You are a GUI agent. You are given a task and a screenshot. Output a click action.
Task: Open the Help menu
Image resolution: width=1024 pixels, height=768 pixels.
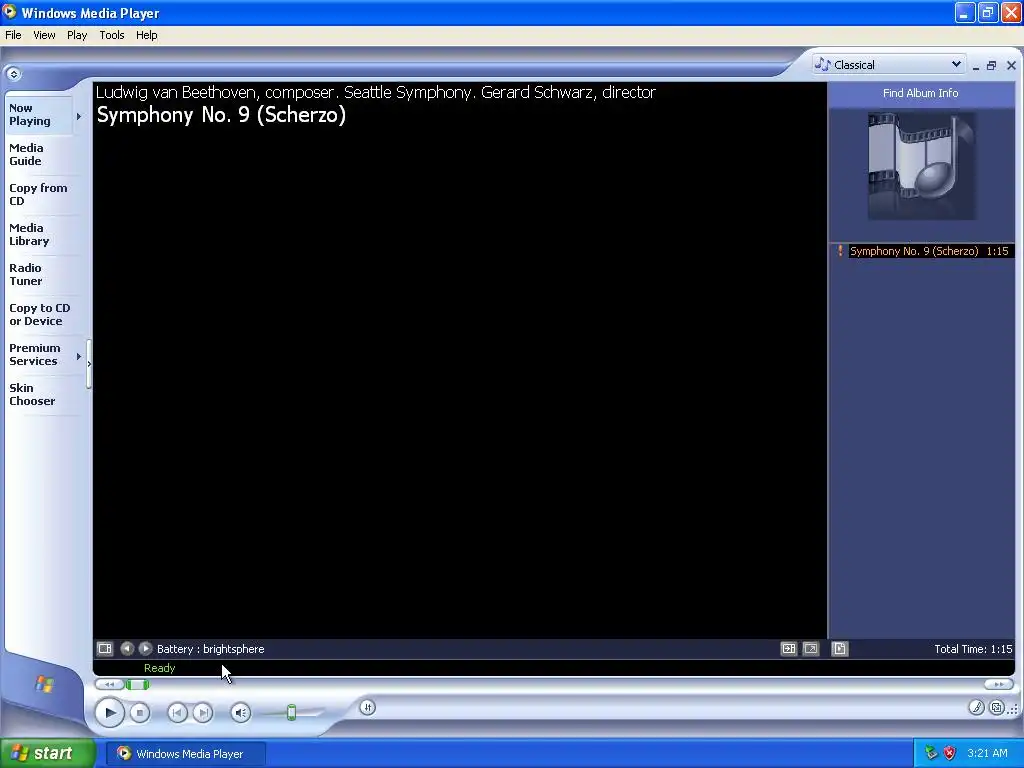(x=146, y=35)
